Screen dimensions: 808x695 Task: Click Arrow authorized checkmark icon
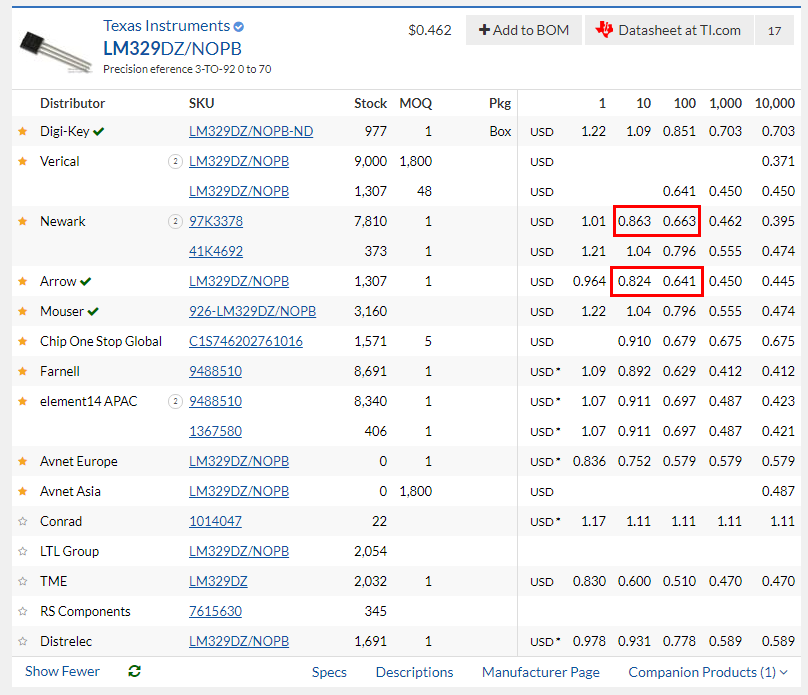click(86, 282)
